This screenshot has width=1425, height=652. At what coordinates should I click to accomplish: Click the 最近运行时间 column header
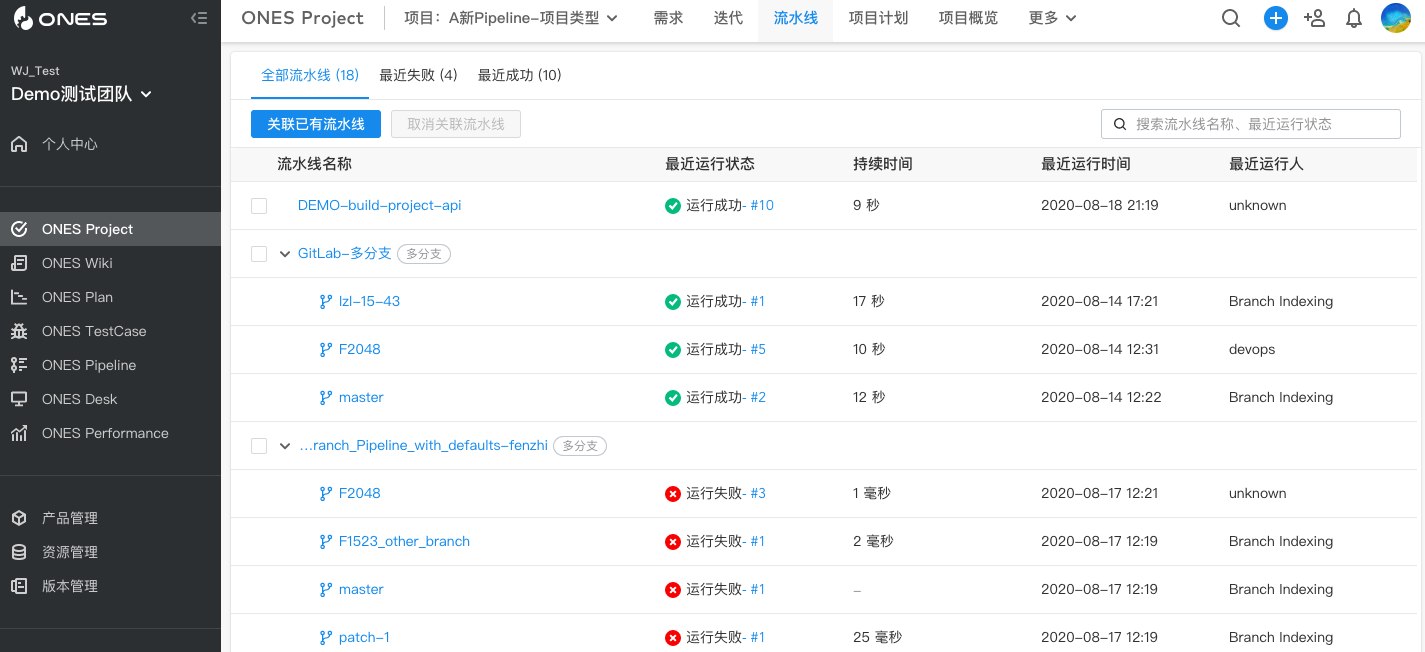(x=1086, y=164)
